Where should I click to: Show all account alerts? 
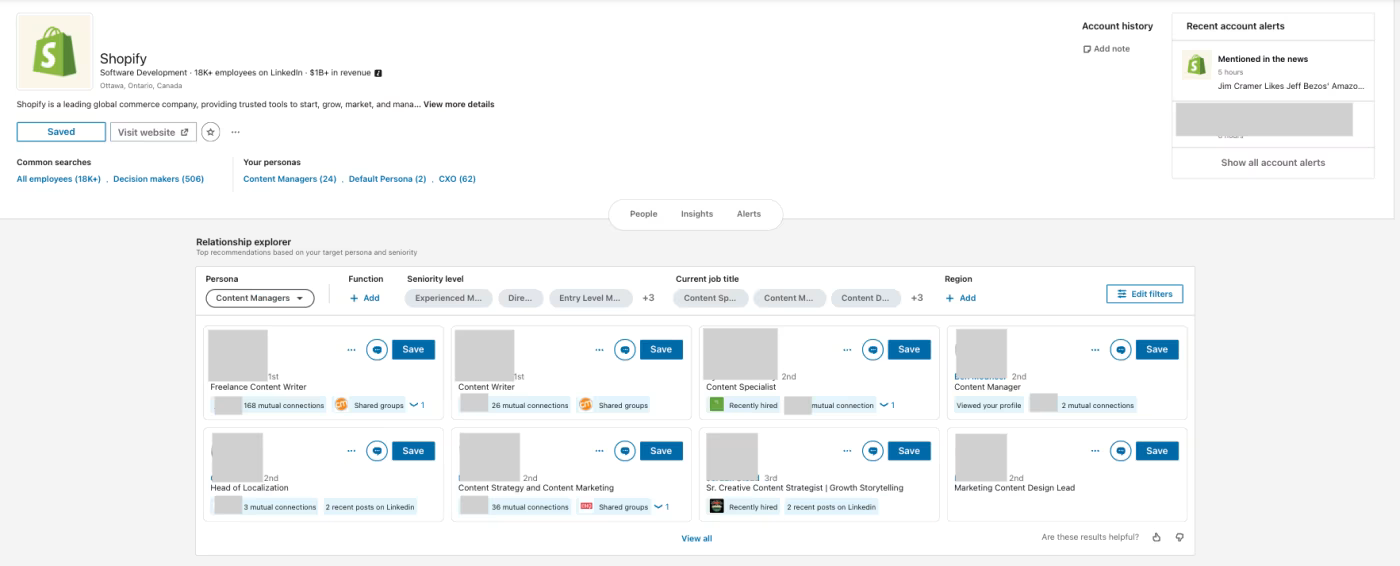tap(1273, 163)
